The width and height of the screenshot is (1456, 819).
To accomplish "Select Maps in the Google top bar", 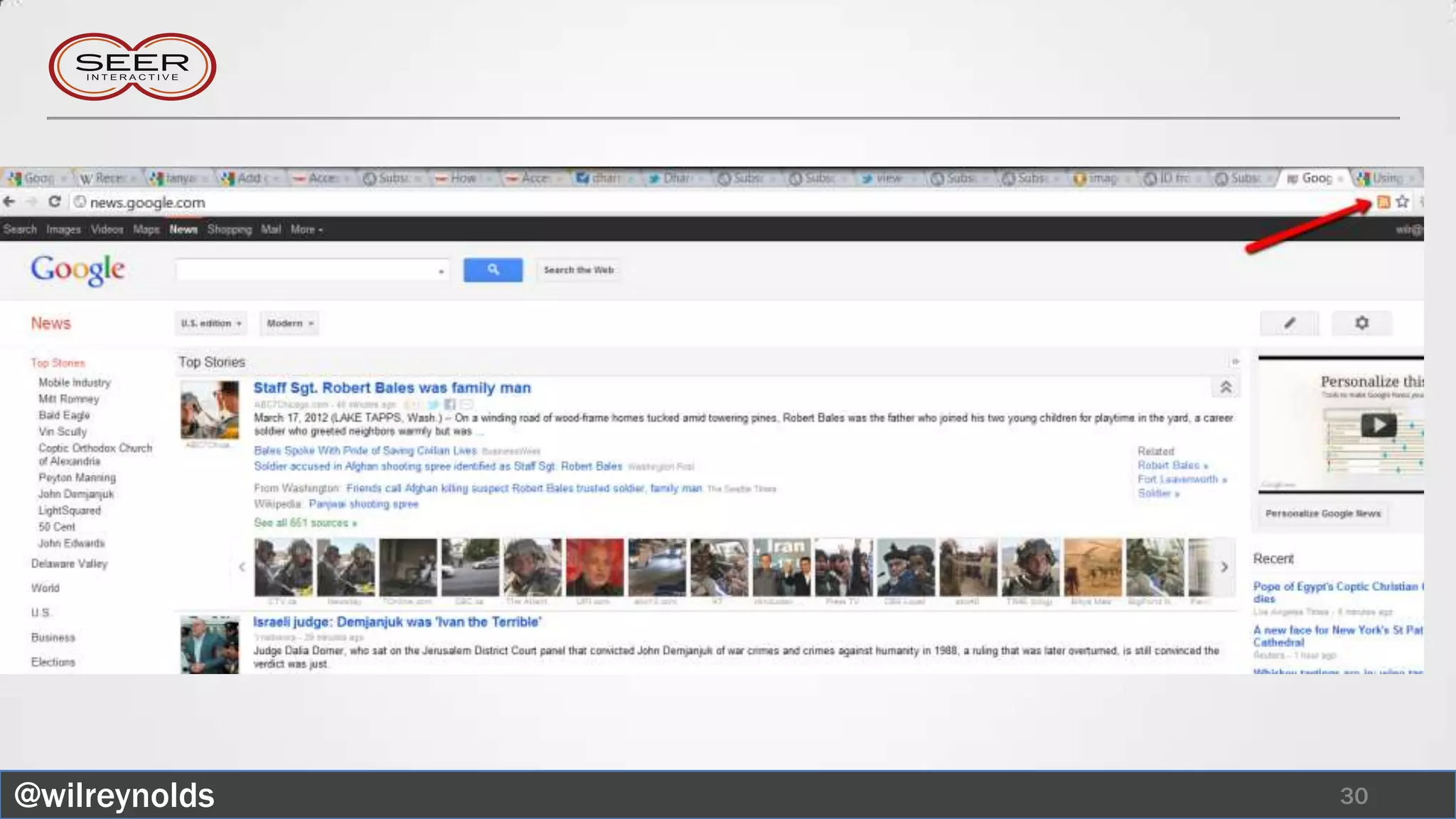I will point(146,230).
